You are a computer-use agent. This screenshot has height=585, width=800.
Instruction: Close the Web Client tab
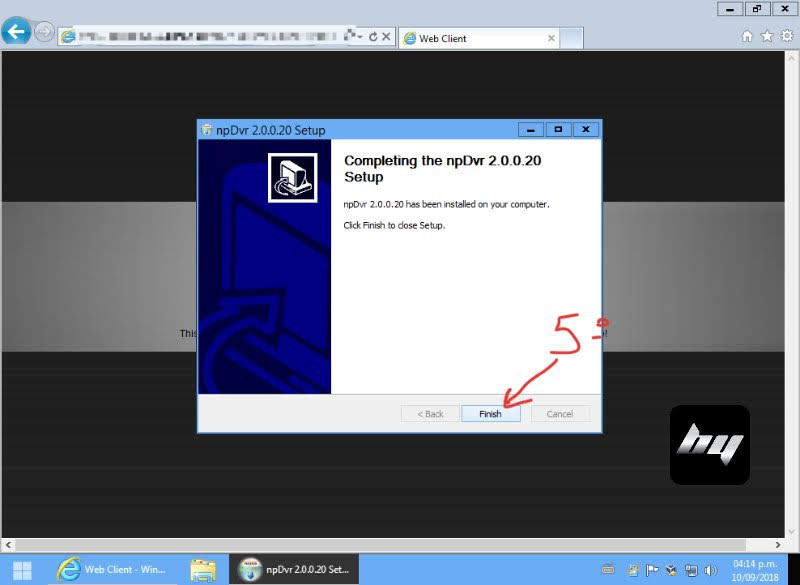click(x=551, y=38)
